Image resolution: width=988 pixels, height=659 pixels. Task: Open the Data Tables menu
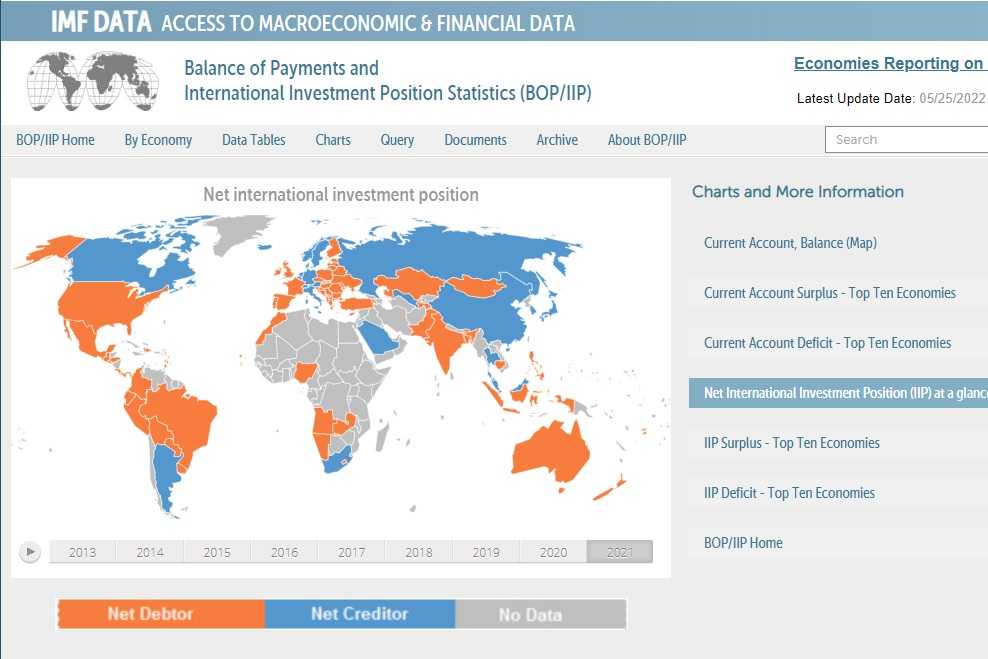(x=254, y=140)
